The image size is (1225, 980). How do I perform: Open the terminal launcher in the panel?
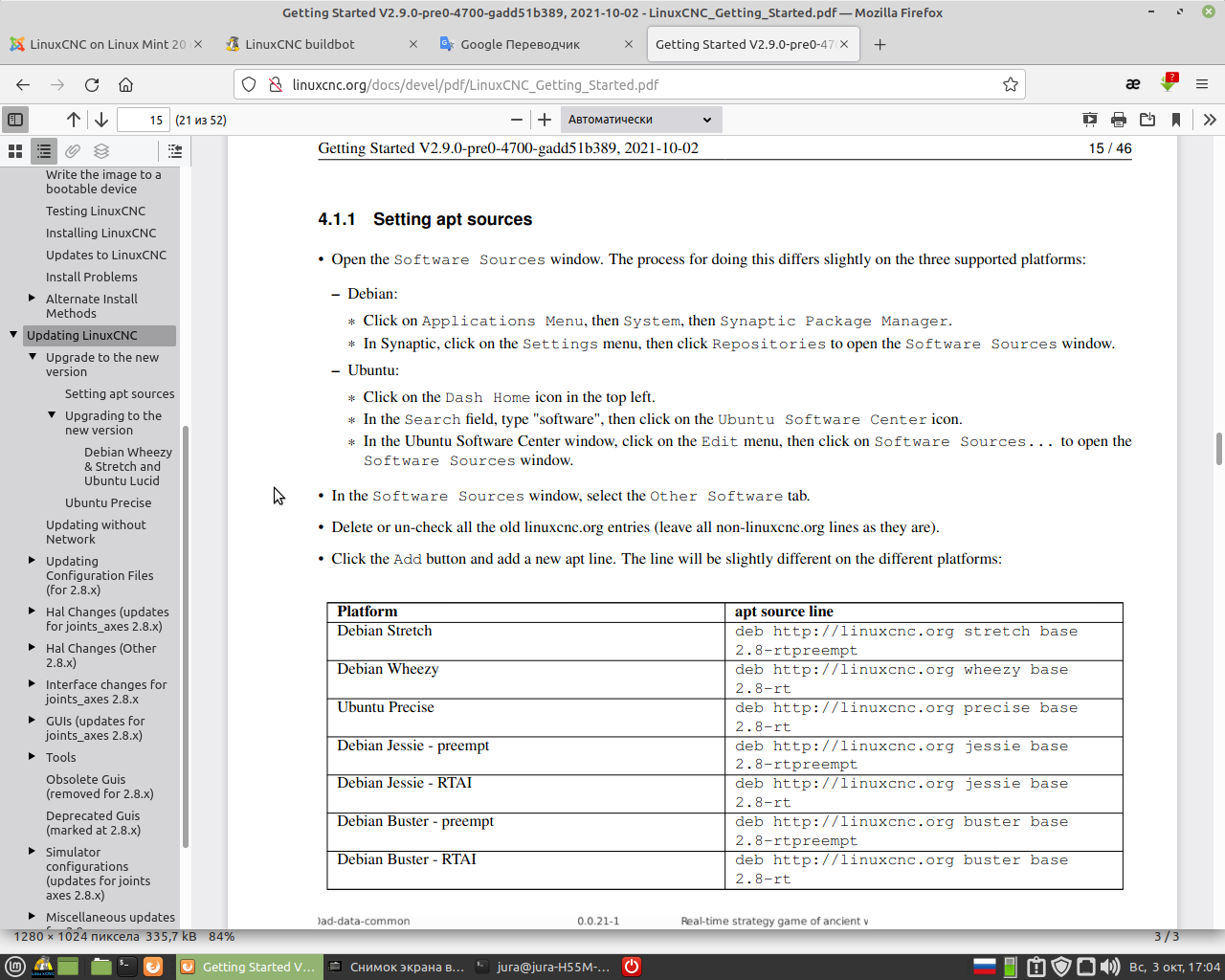(126, 967)
